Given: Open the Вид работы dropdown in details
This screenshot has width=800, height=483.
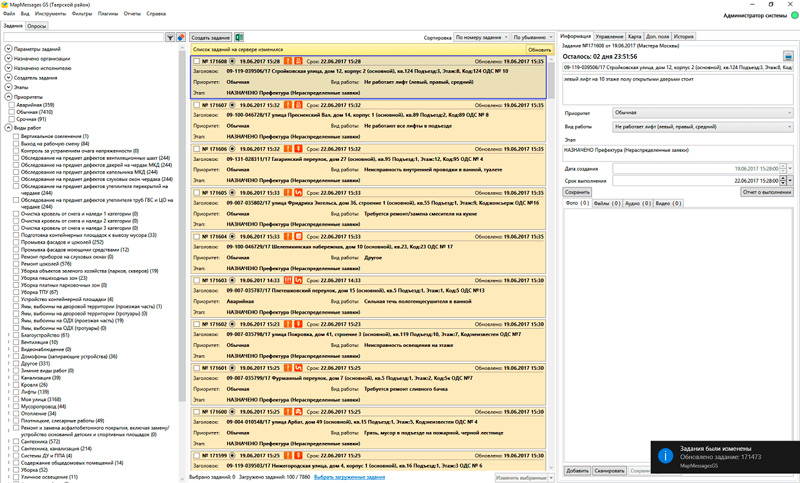Looking at the screenshot, I should click(x=702, y=127).
